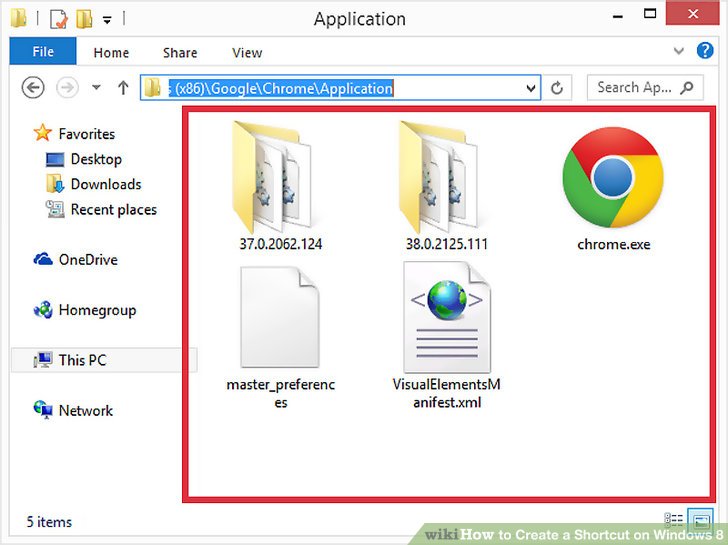Open OneDrive in navigation pane
Screen dimensions: 728x545
tap(75, 260)
